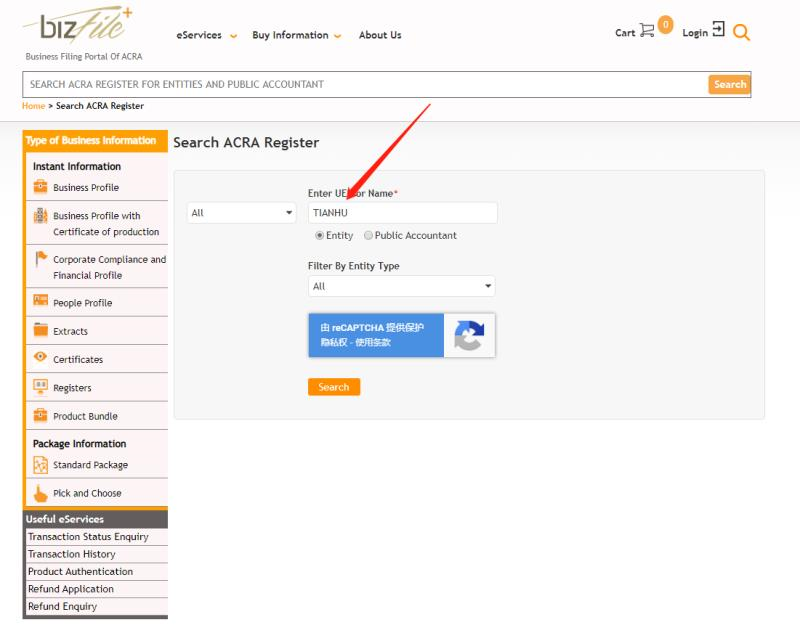The height and width of the screenshot is (633, 800).
Task: Click the Login link
Action: point(695,33)
